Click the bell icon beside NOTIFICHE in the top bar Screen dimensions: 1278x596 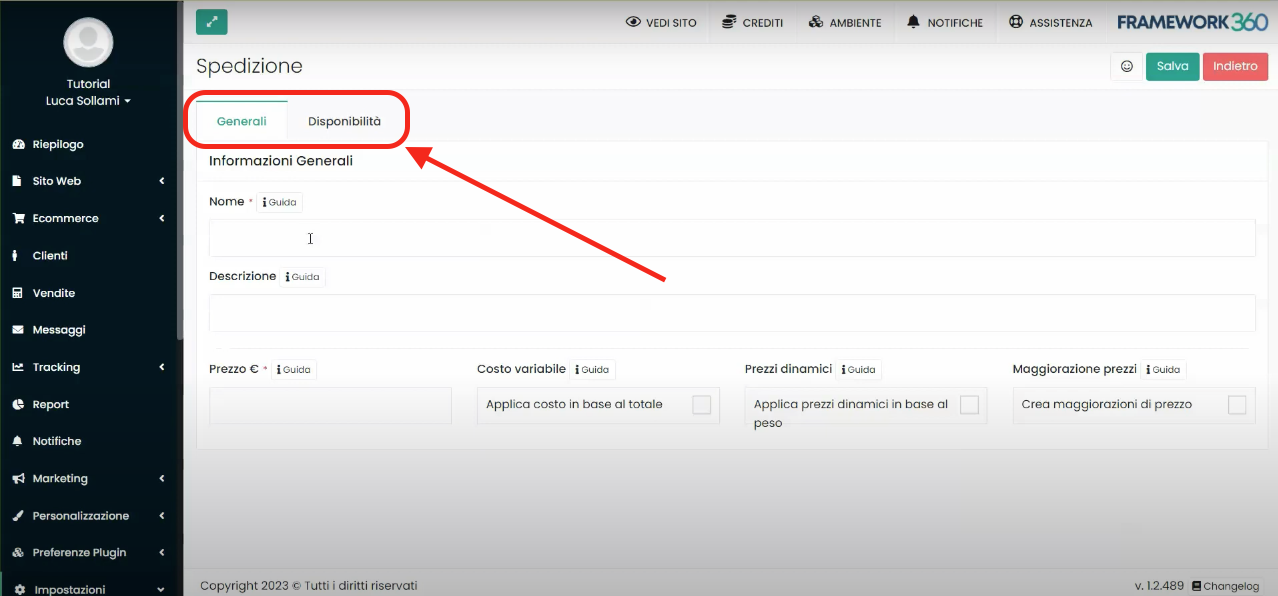click(913, 22)
